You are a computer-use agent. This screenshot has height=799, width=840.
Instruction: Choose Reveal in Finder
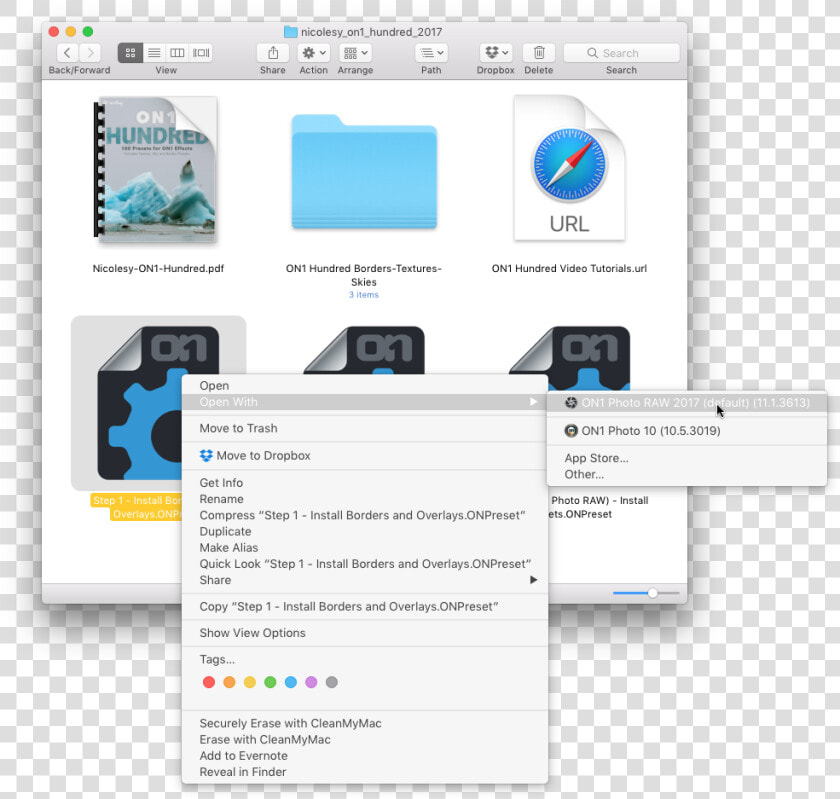(364, 772)
